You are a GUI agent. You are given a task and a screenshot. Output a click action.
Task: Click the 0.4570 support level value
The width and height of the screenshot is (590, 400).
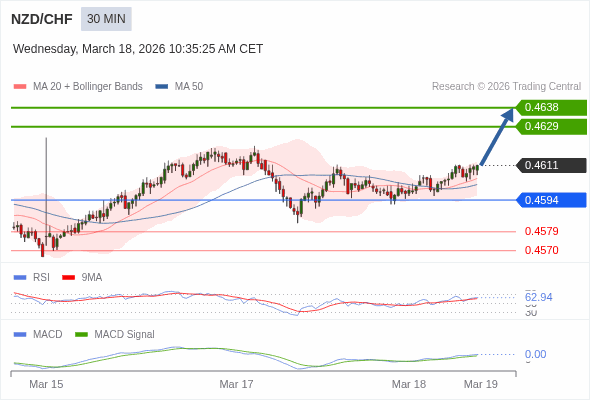(541, 250)
